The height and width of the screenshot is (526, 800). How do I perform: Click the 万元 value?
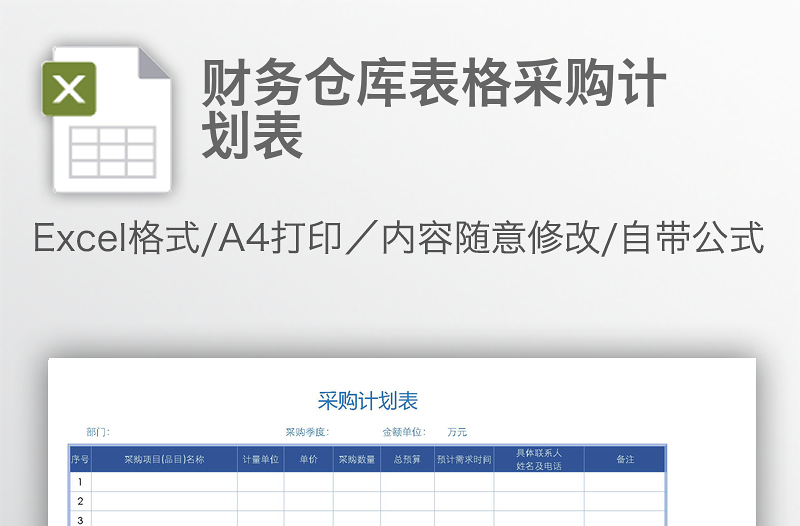click(x=457, y=432)
